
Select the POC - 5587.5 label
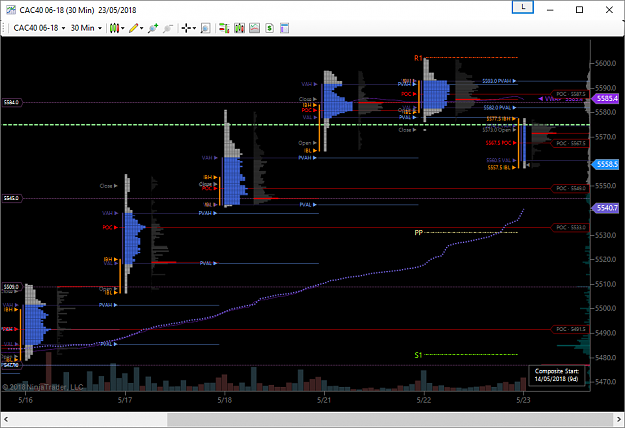[570, 94]
